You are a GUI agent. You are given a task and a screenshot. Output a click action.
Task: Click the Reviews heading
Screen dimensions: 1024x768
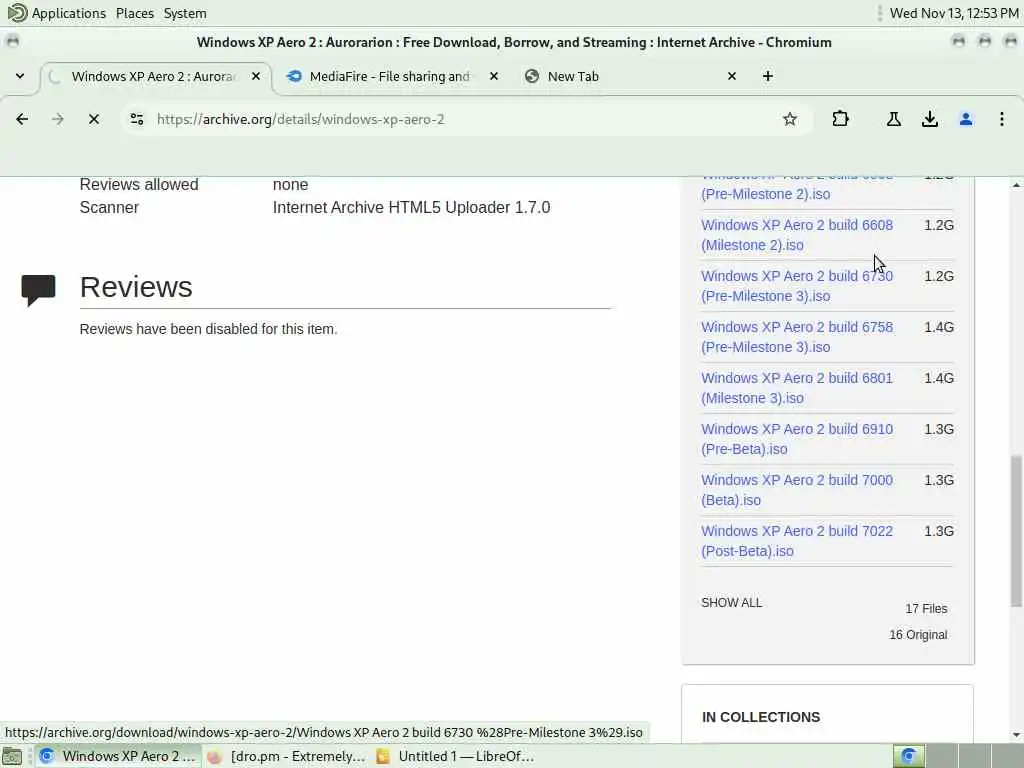(136, 287)
